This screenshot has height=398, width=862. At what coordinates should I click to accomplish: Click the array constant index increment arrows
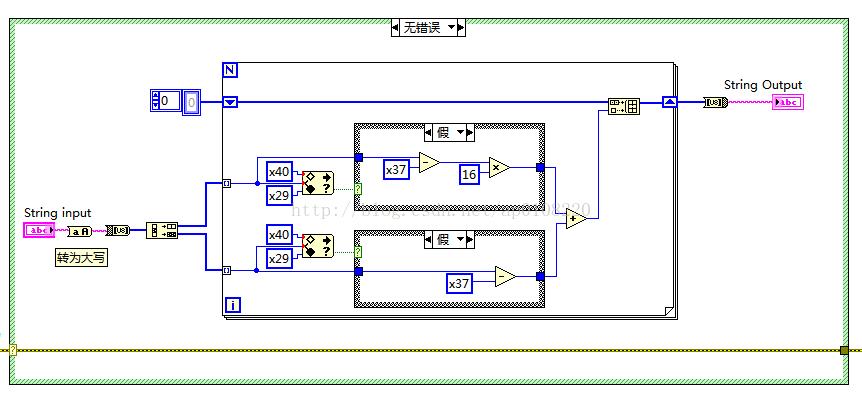click(155, 101)
